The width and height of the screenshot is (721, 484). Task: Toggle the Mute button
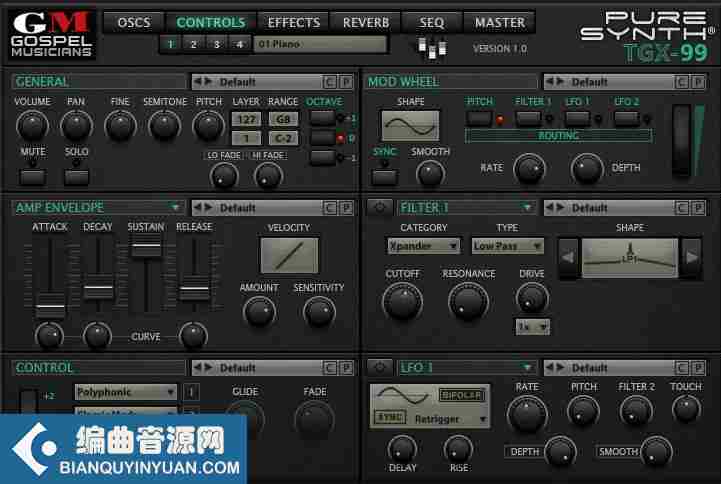(33, 177)
